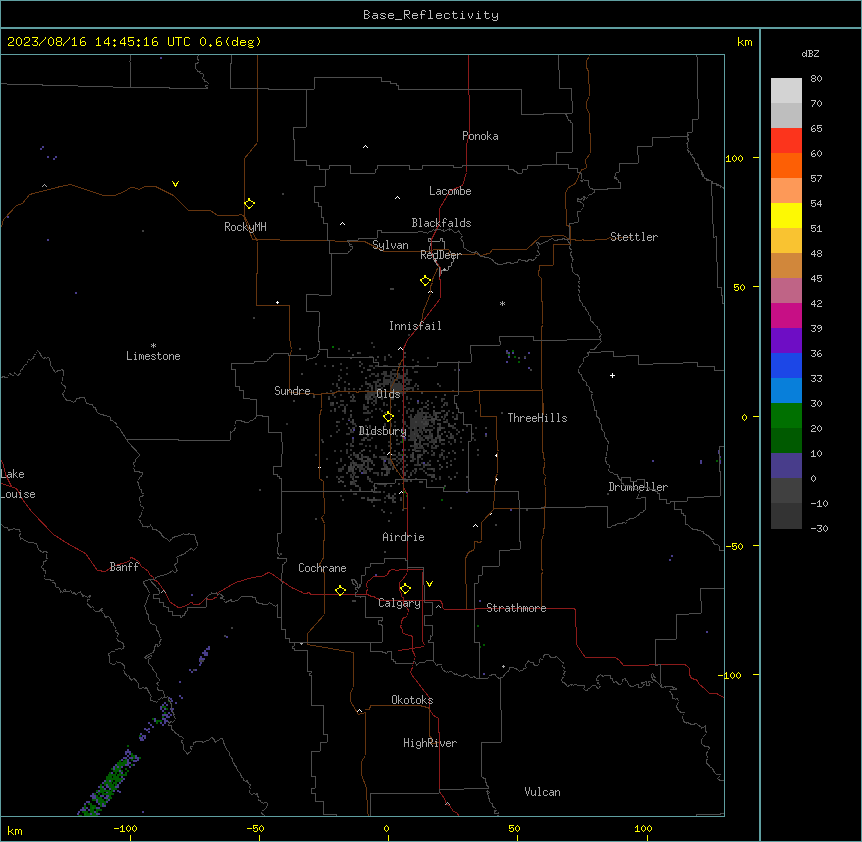Click the 100 tick on the right axis

point(734,158)
